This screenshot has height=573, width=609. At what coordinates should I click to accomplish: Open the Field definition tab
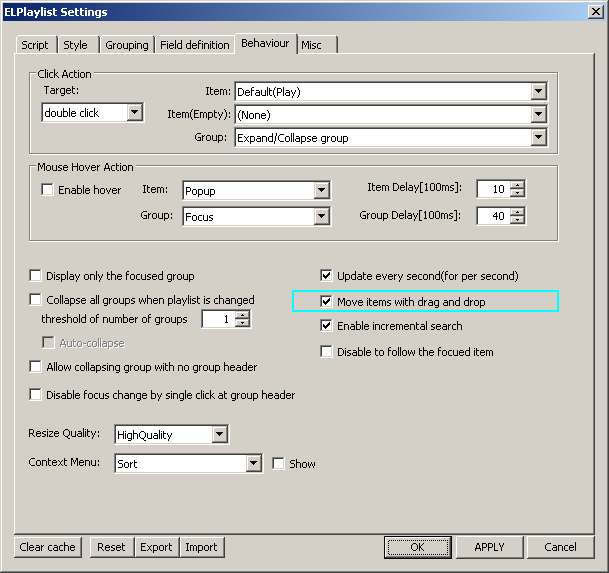[195, 45]
